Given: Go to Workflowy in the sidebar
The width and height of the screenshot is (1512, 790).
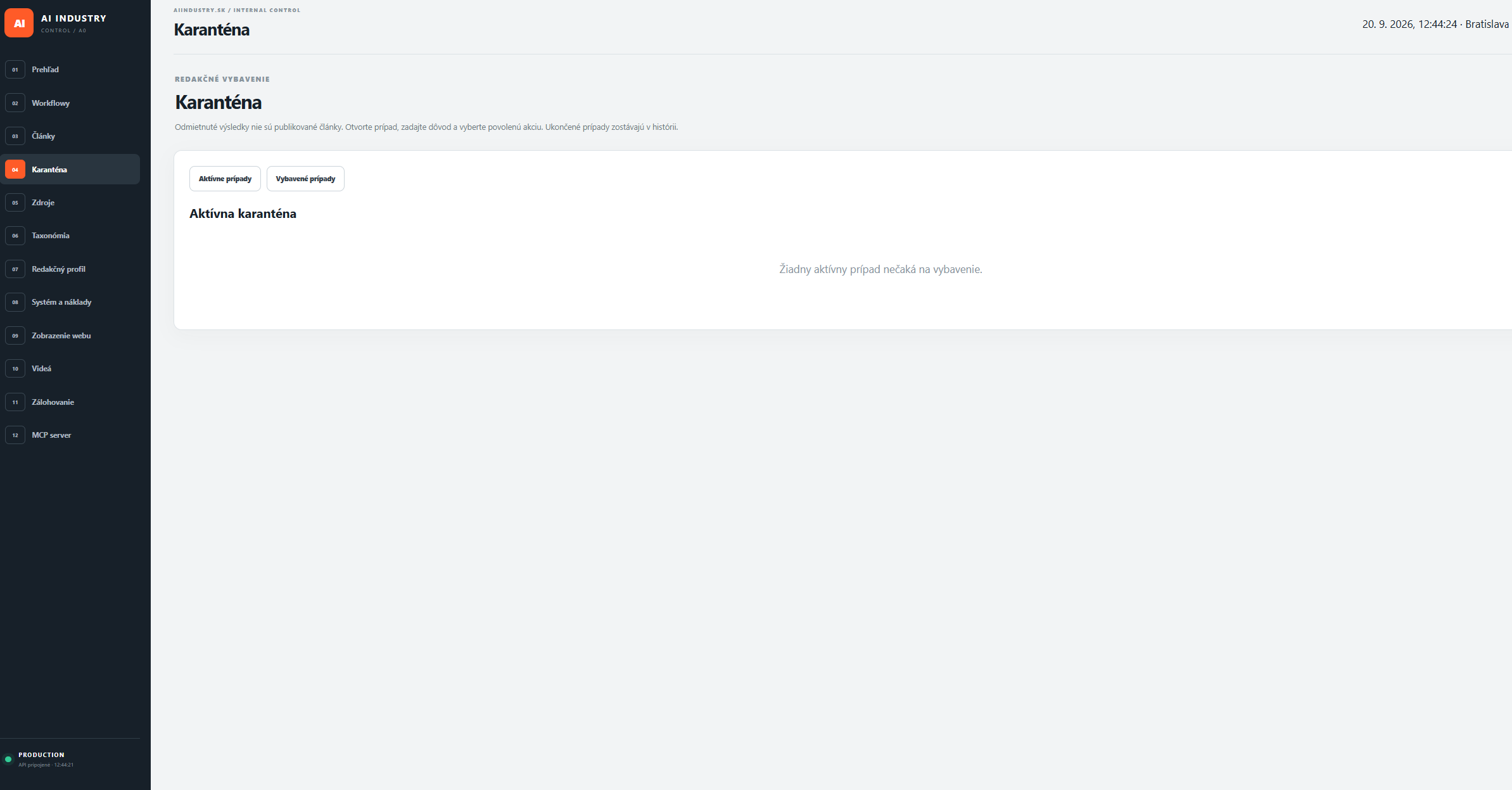Looking at the screenshot, I should point(70,103).
